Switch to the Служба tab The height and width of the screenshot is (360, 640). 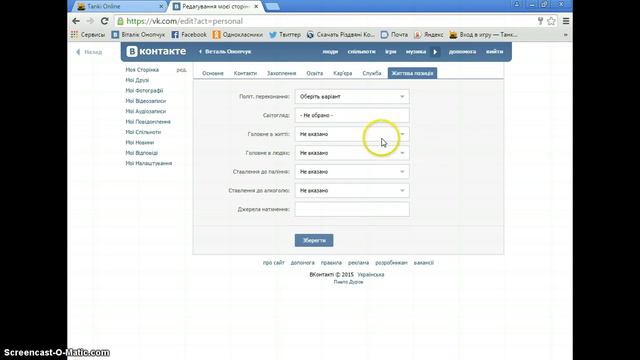pyautogui.click(x=371, y=73)
